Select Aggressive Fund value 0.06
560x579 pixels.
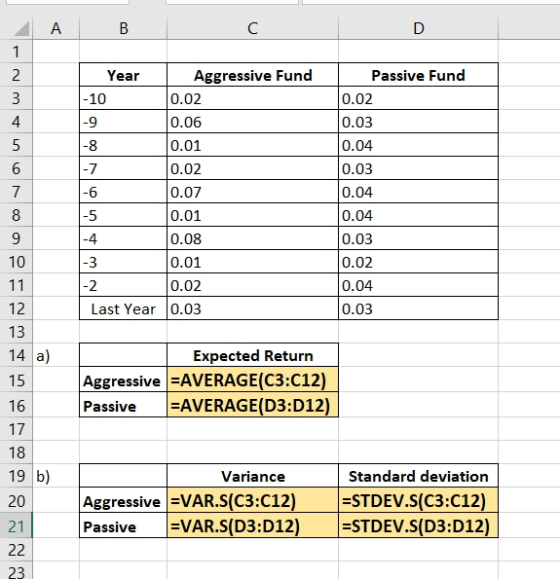coord(252,121)
